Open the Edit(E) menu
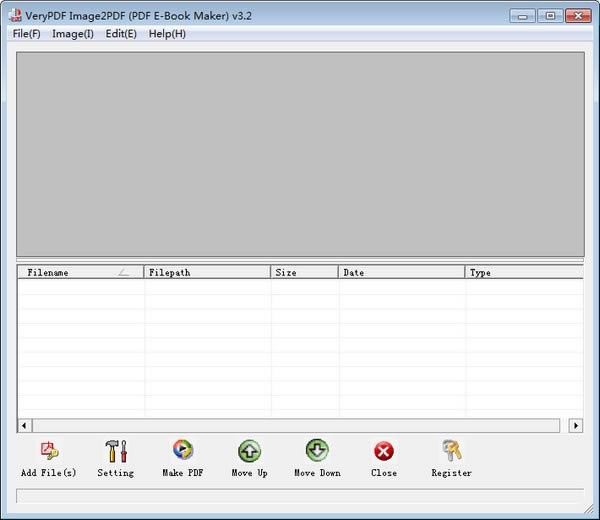 coord(121,34)
